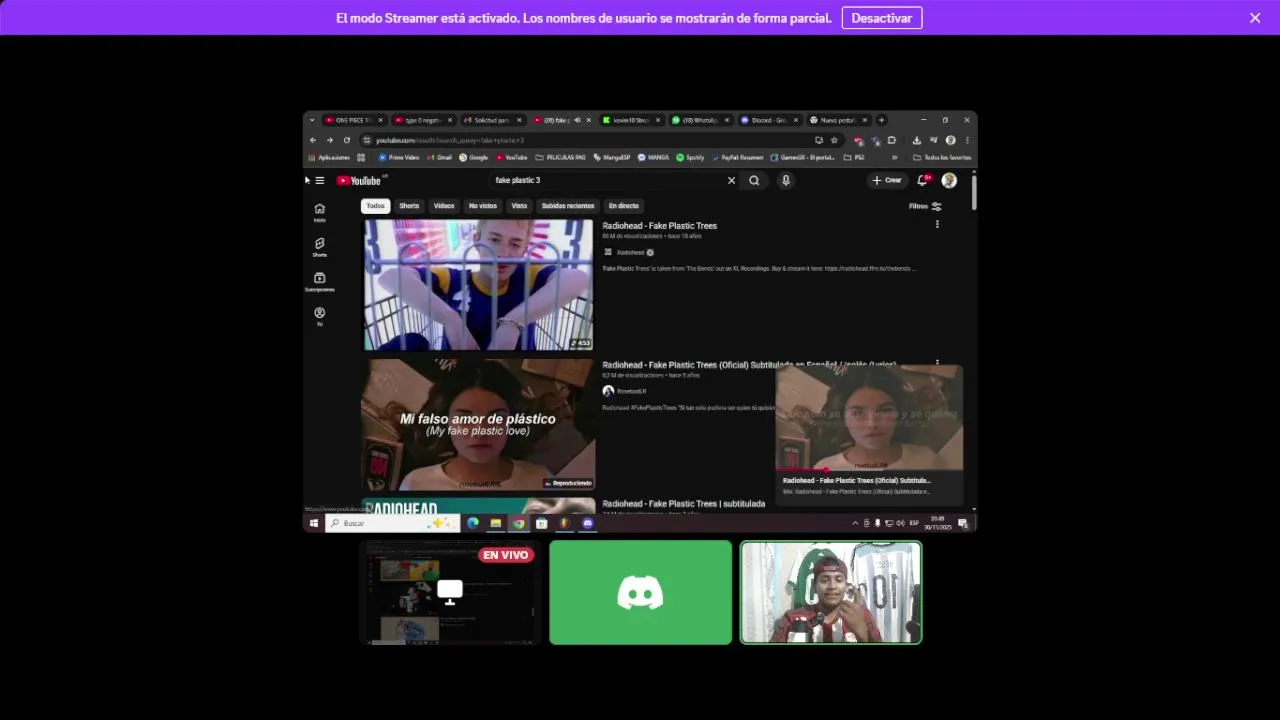This screenshot has height=720, width=1280.
Task: Select the EN VIVO screen share tile
Action: click(450, 592)
